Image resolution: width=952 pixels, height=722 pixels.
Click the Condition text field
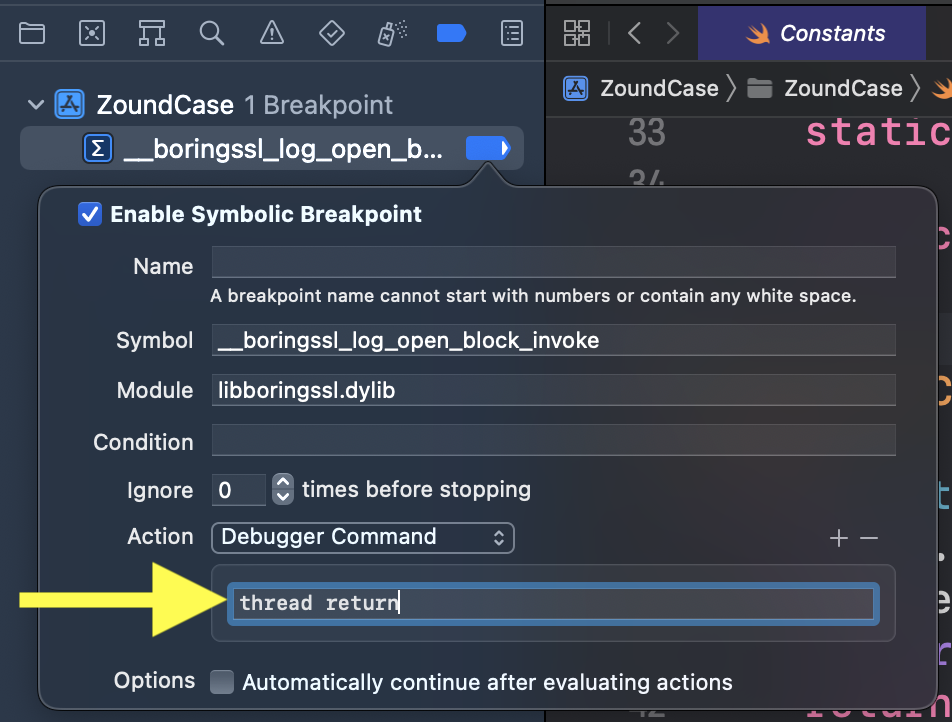click(553, 441)
